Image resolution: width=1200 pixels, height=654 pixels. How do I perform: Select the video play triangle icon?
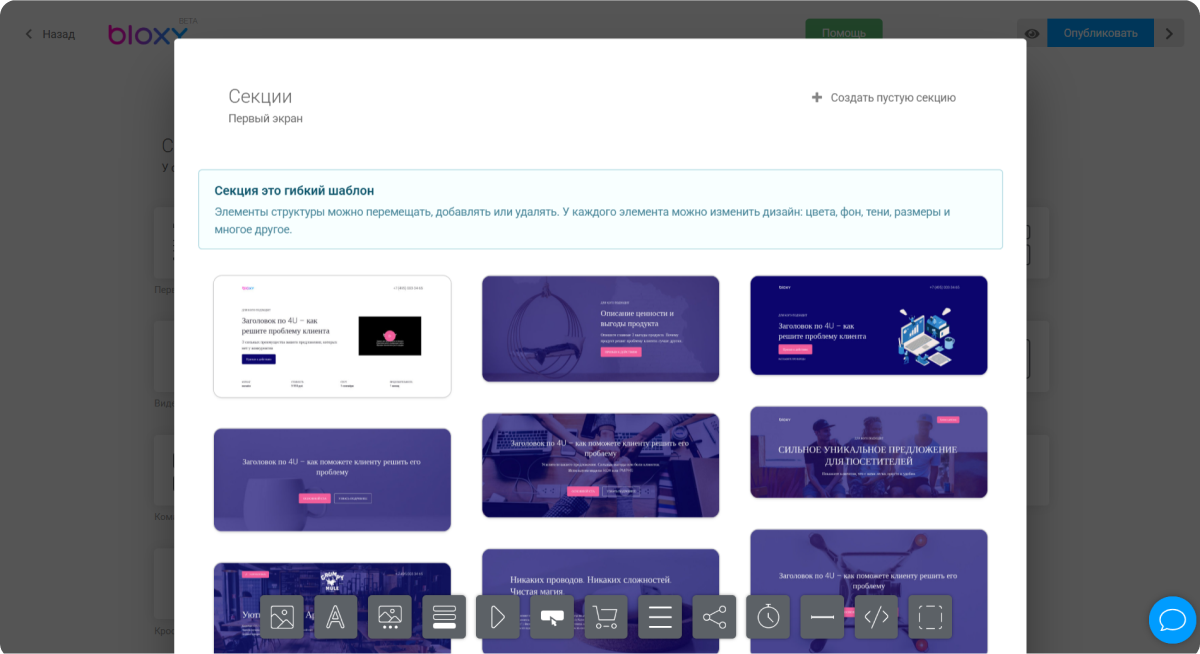498,617
